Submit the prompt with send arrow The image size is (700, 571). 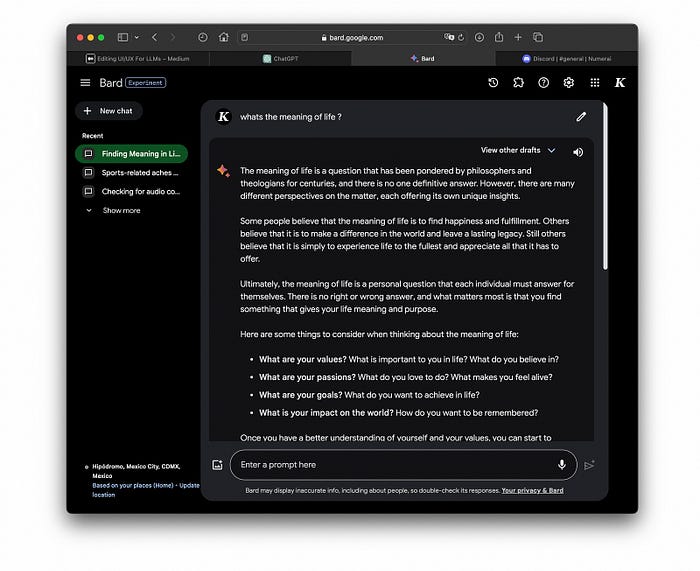pos(589,465)
